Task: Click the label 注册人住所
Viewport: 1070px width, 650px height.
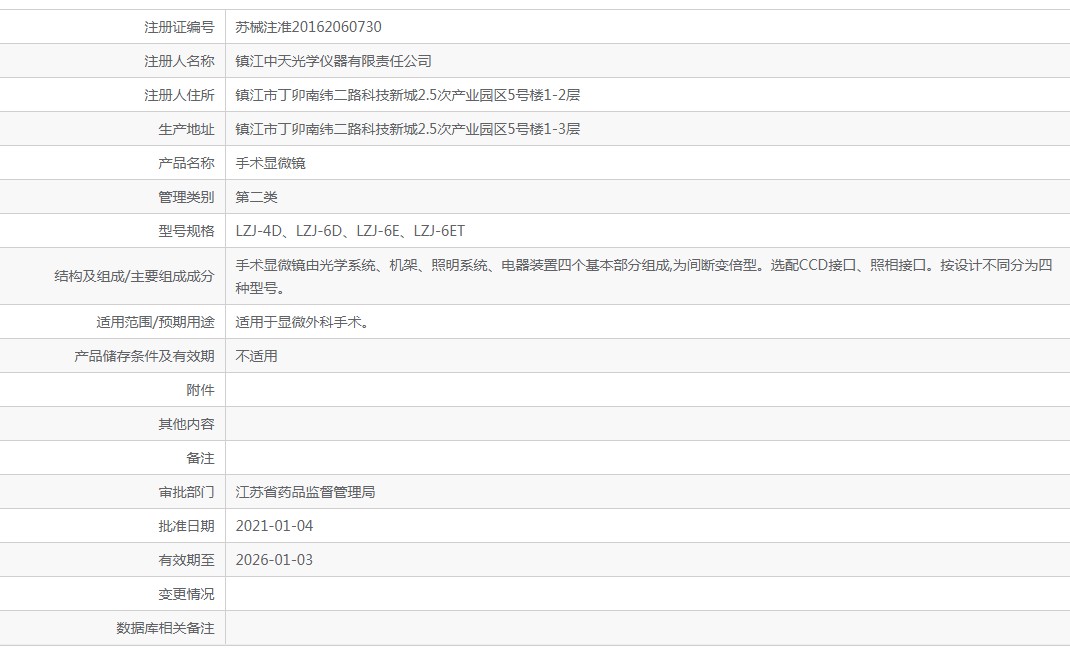Action: [x=179, y=95]
